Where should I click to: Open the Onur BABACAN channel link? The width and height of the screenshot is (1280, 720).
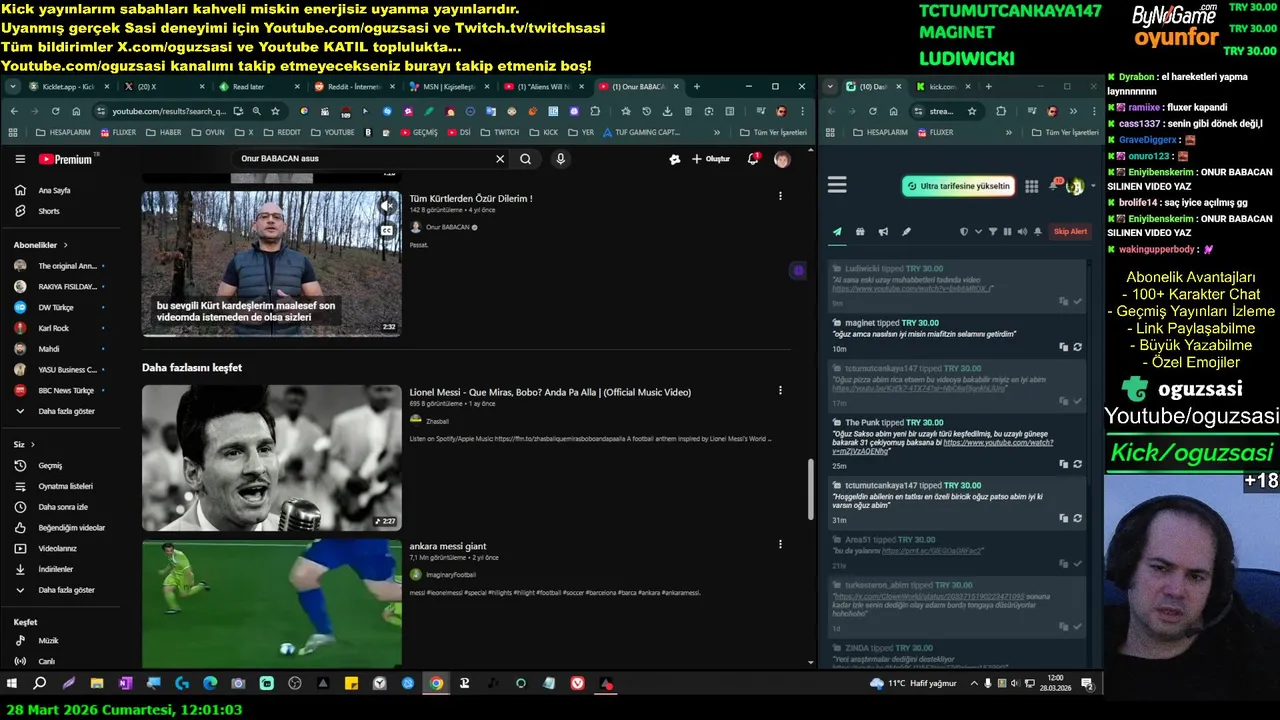(x=447, y=227)
